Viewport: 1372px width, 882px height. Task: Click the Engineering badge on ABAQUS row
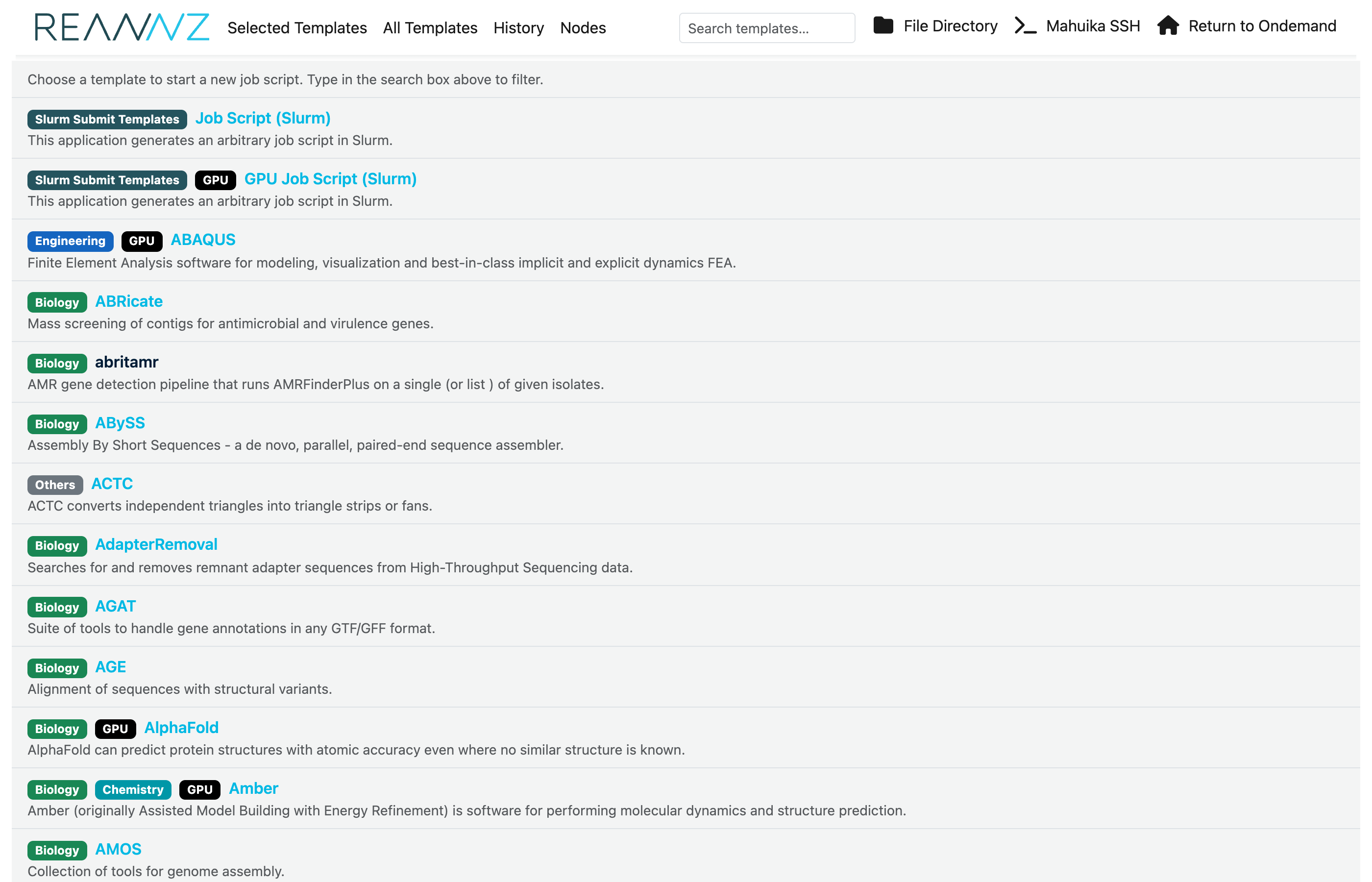click(71, 241)
